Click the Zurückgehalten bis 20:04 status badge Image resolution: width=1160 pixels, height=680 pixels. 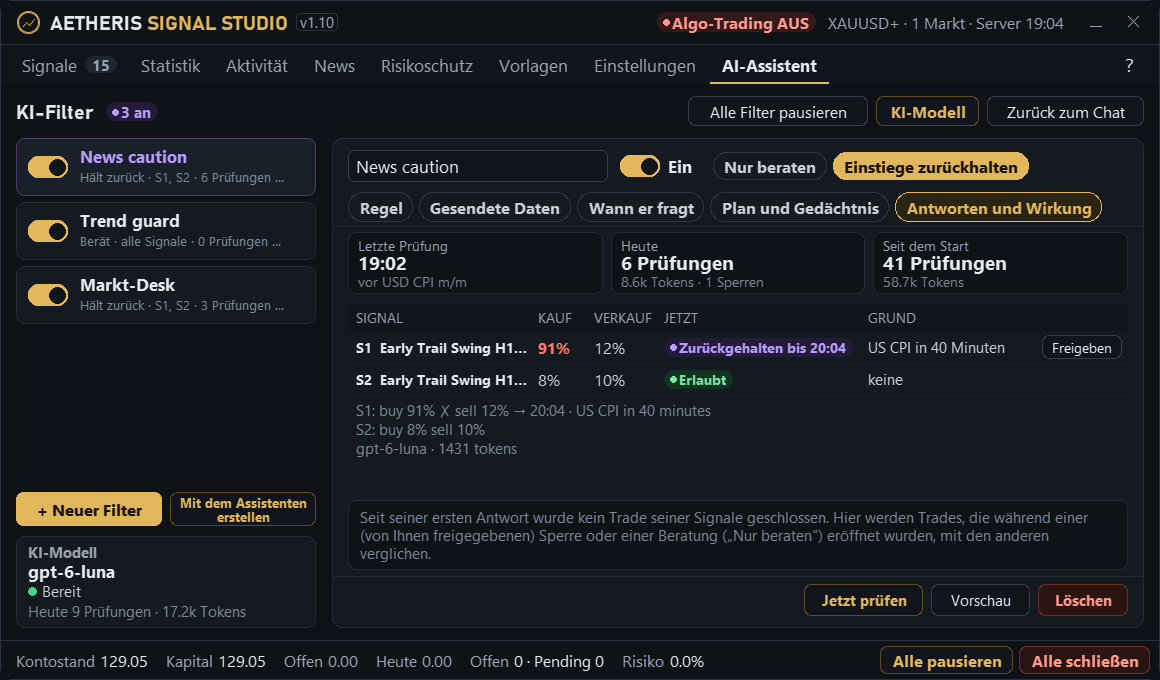click(x=758, y=348)
